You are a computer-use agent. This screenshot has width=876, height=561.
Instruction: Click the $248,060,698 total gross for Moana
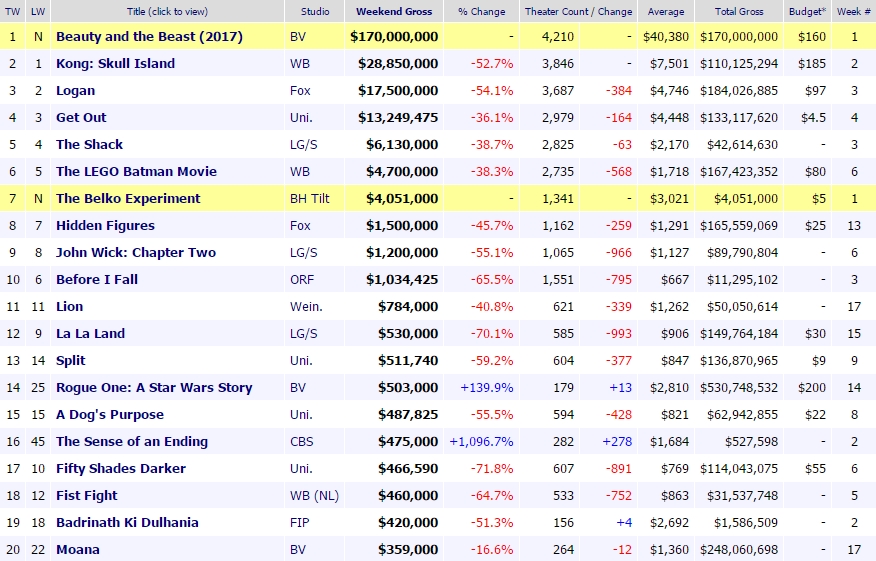[739, 549]
